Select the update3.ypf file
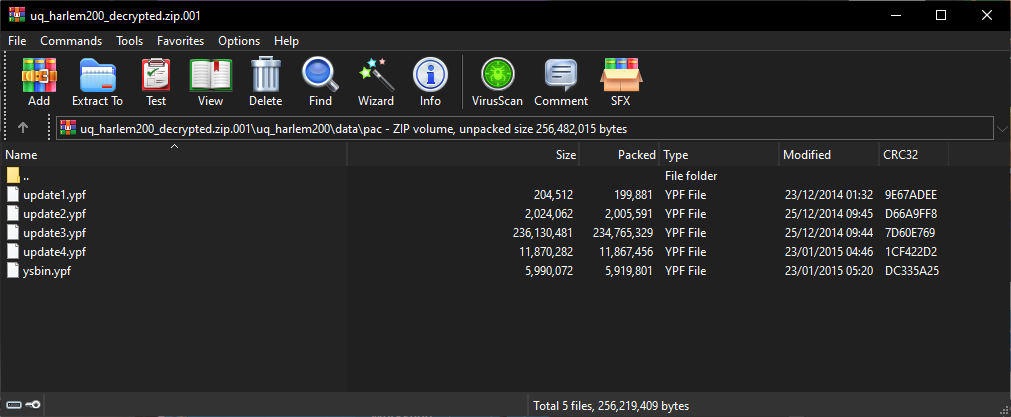Image resolution: width=1011 pixels, height=417 pixels. [54, 233]
